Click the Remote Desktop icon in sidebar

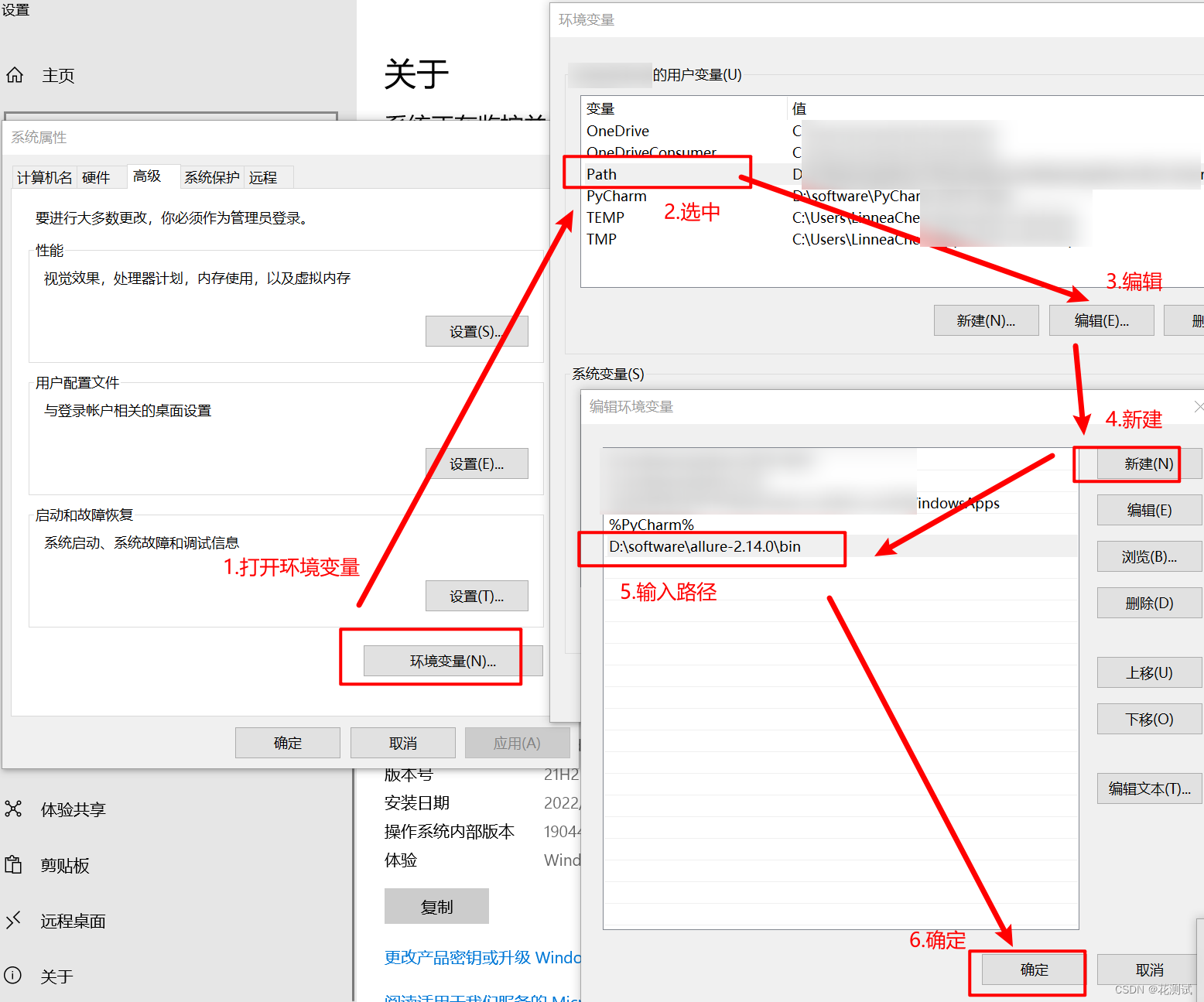pyautogui.click(x=13, y=921)
